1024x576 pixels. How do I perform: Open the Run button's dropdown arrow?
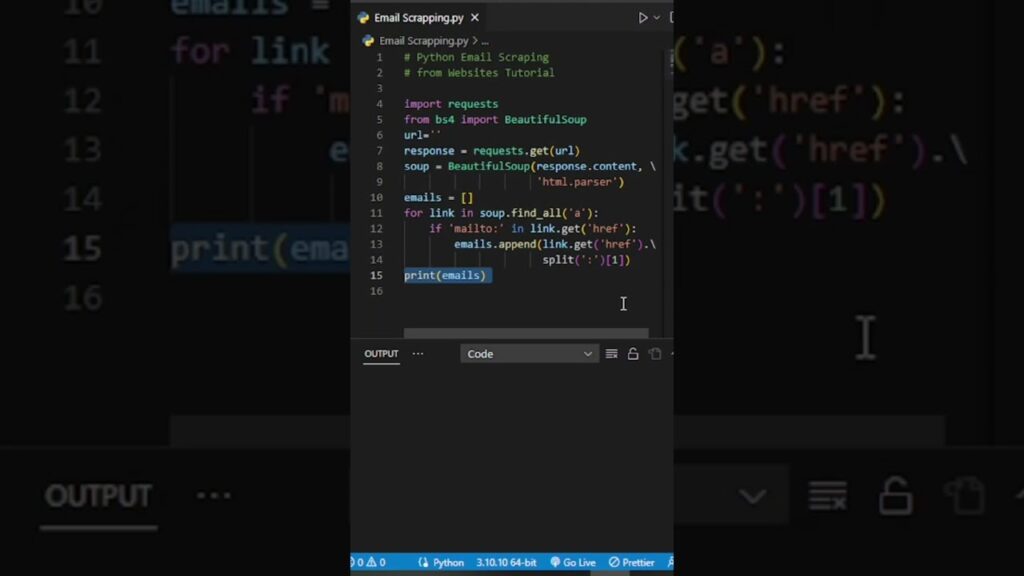[x=658, y=17]
